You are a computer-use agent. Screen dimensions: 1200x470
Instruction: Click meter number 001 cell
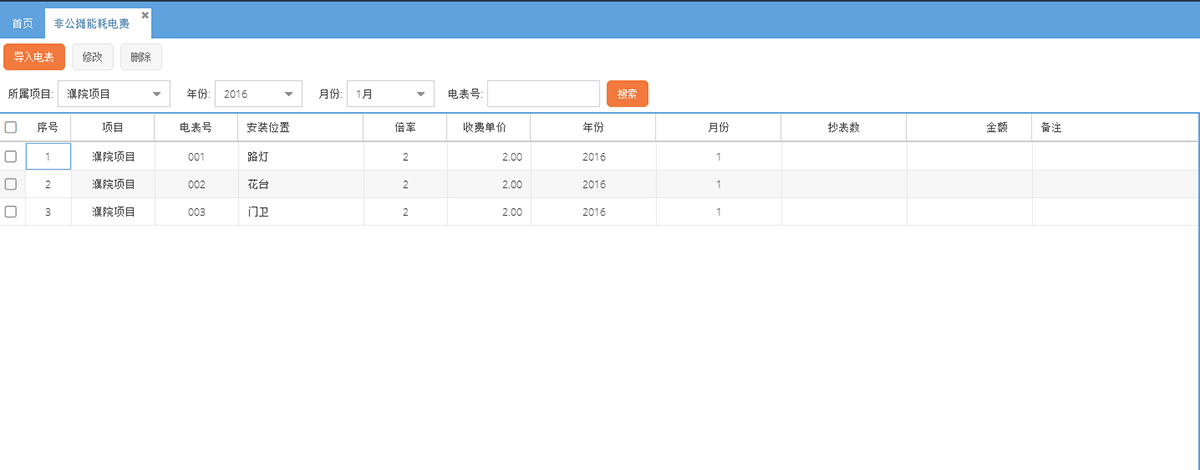click(196, 157)
